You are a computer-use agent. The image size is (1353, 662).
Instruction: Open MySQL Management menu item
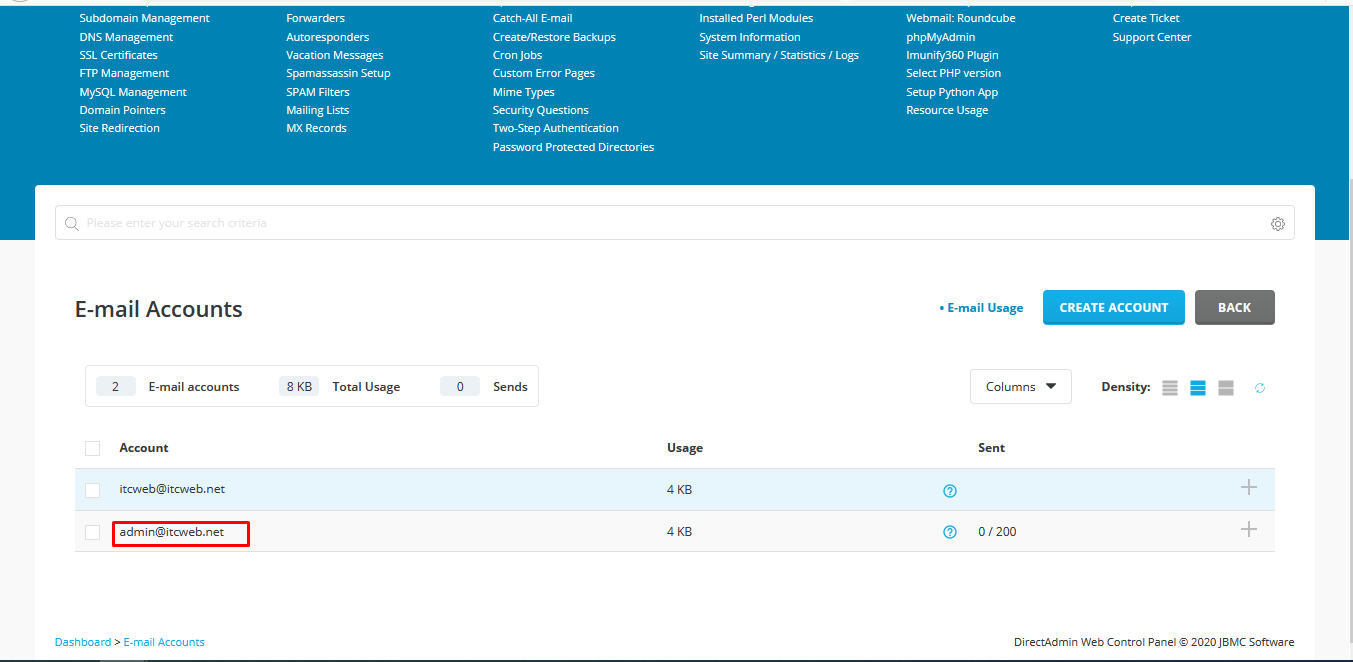(133, 92)
